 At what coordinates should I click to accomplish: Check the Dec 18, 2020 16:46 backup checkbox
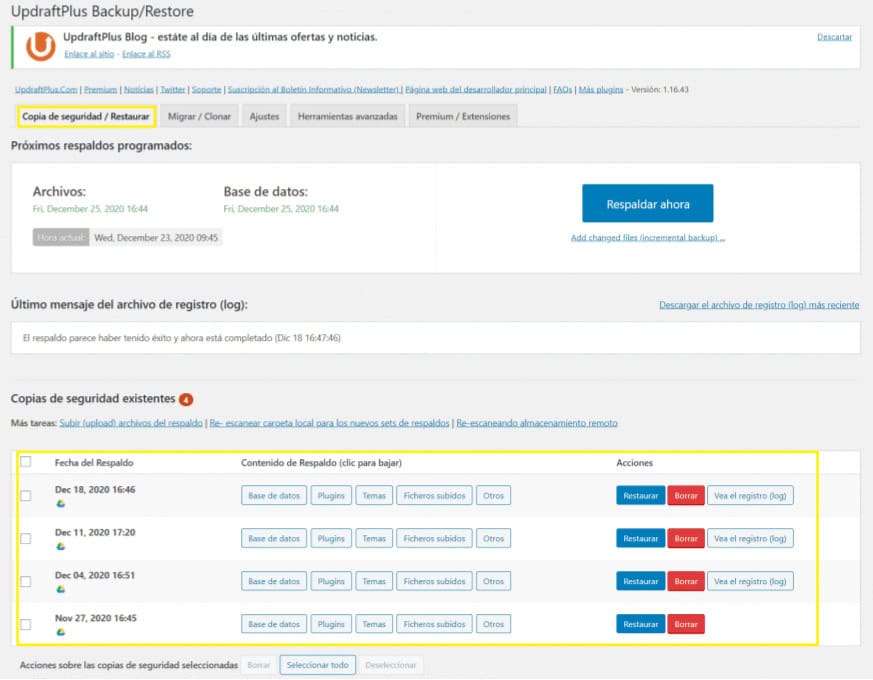[x=26, y=496]
